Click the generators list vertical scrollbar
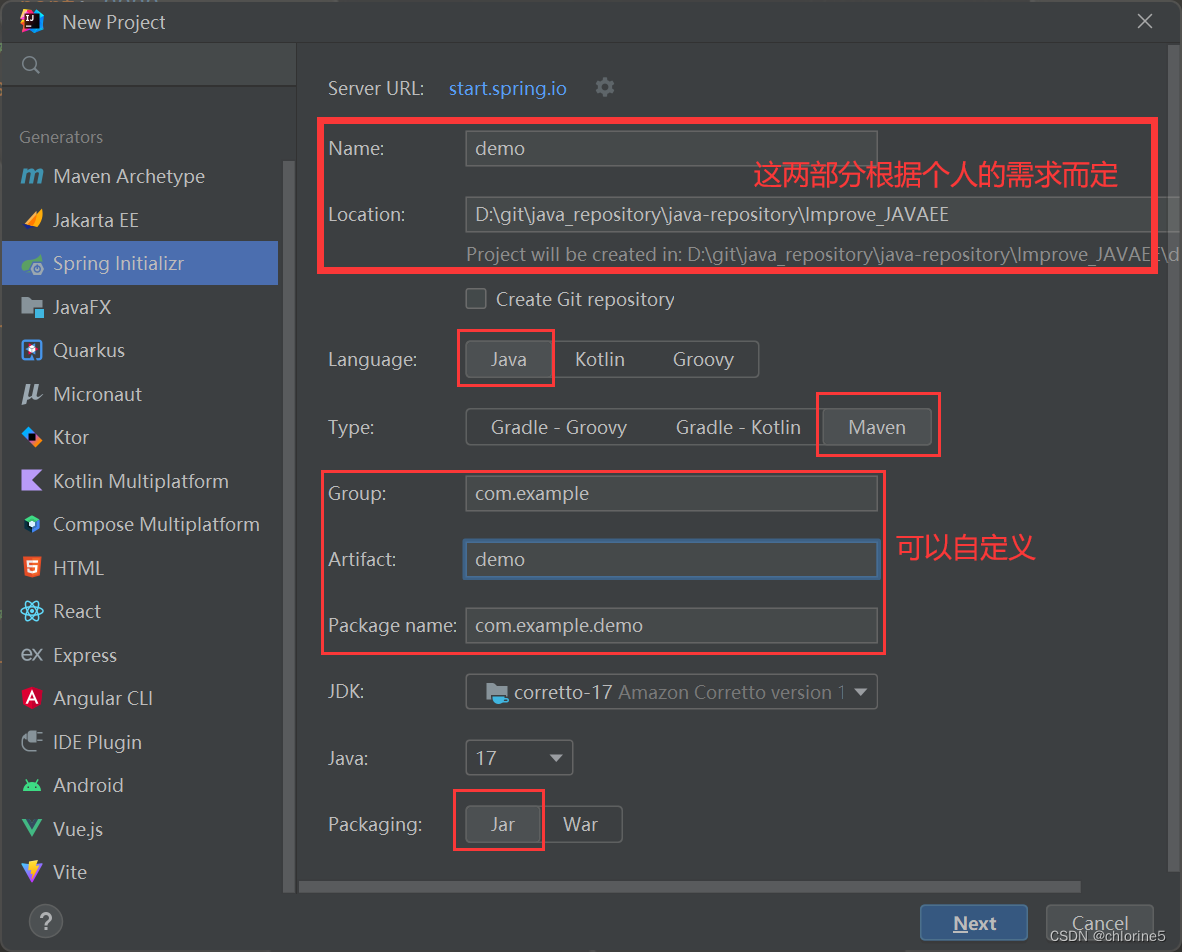This screenshot has height=952, width=1182. pyautogui.click(x=289, y=526)
